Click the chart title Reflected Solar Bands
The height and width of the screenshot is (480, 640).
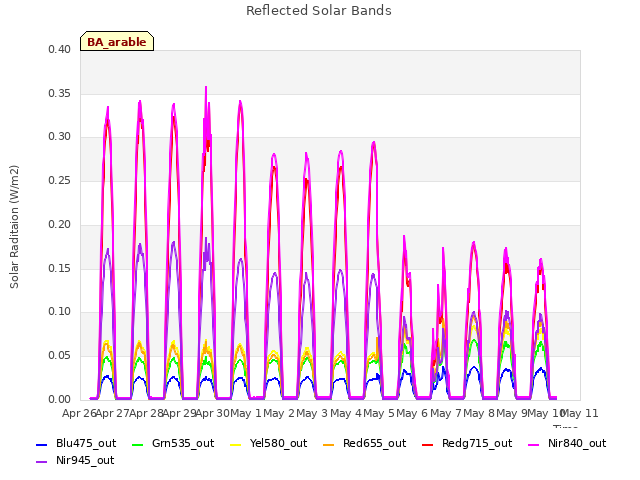pyautogui.click(x=319, y=11)
